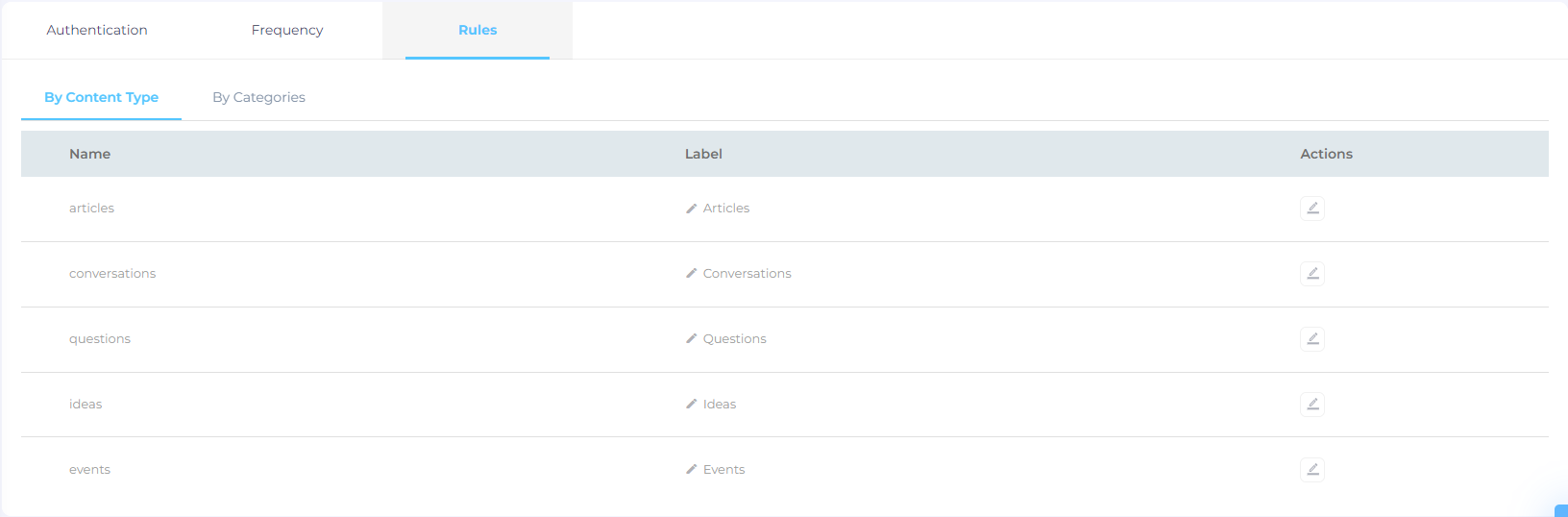Switch to By Categories sub-tab
The height and width of the screenshot is (517, 1568).
(258, 97)
